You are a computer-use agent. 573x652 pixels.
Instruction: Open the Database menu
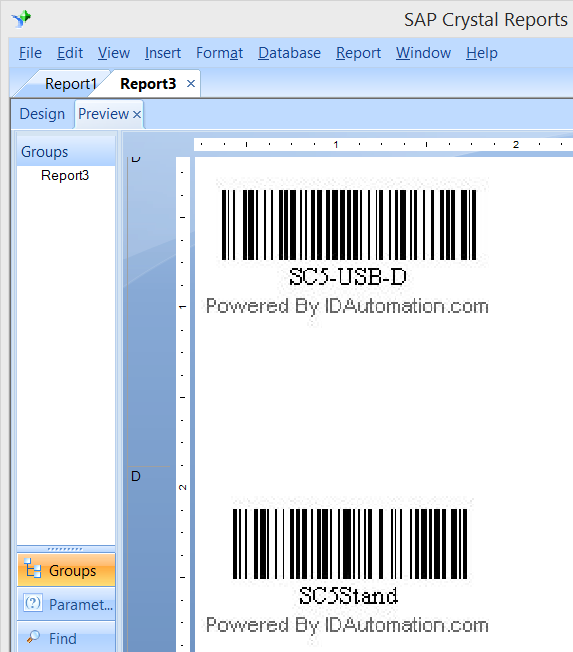(289, 53)
